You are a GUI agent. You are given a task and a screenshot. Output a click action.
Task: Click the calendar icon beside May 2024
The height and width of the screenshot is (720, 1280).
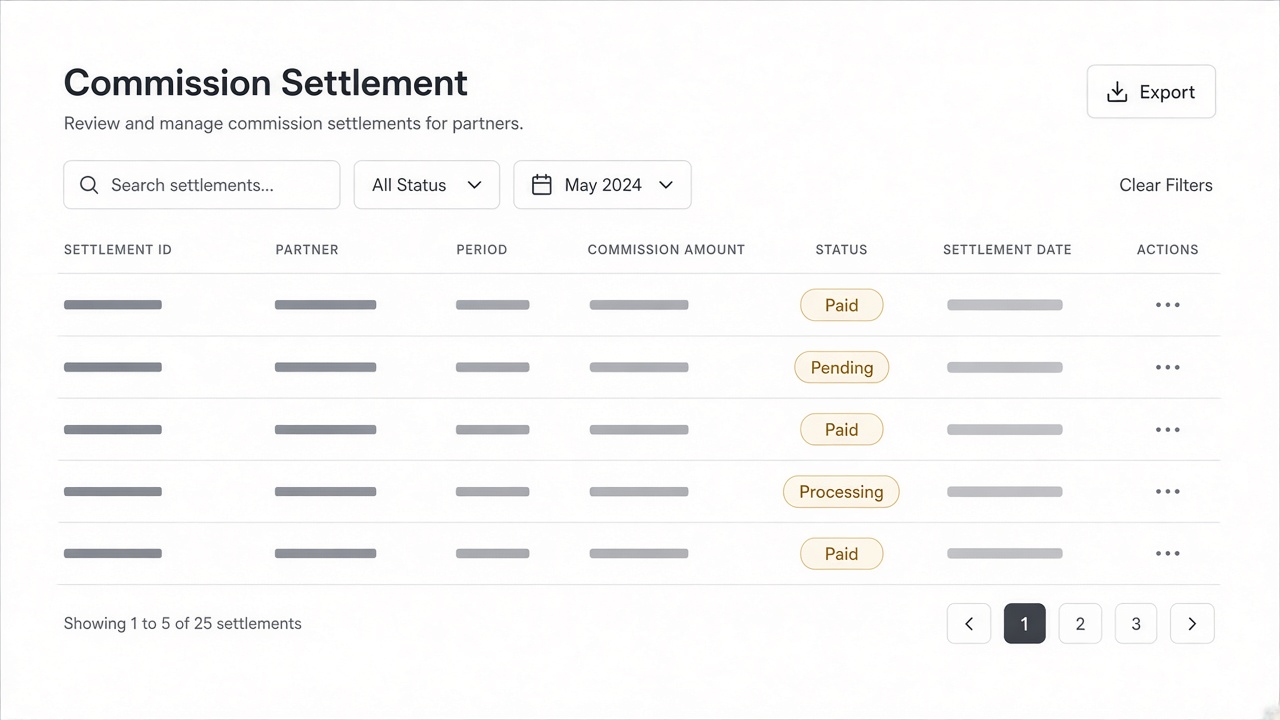542,185
